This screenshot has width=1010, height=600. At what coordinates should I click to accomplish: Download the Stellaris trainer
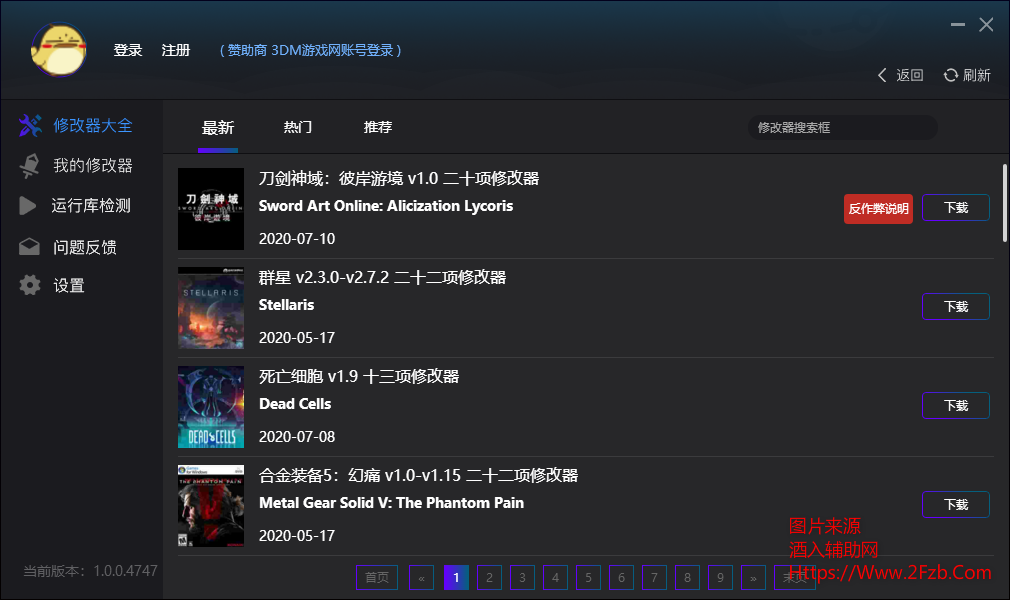point(955,306)
